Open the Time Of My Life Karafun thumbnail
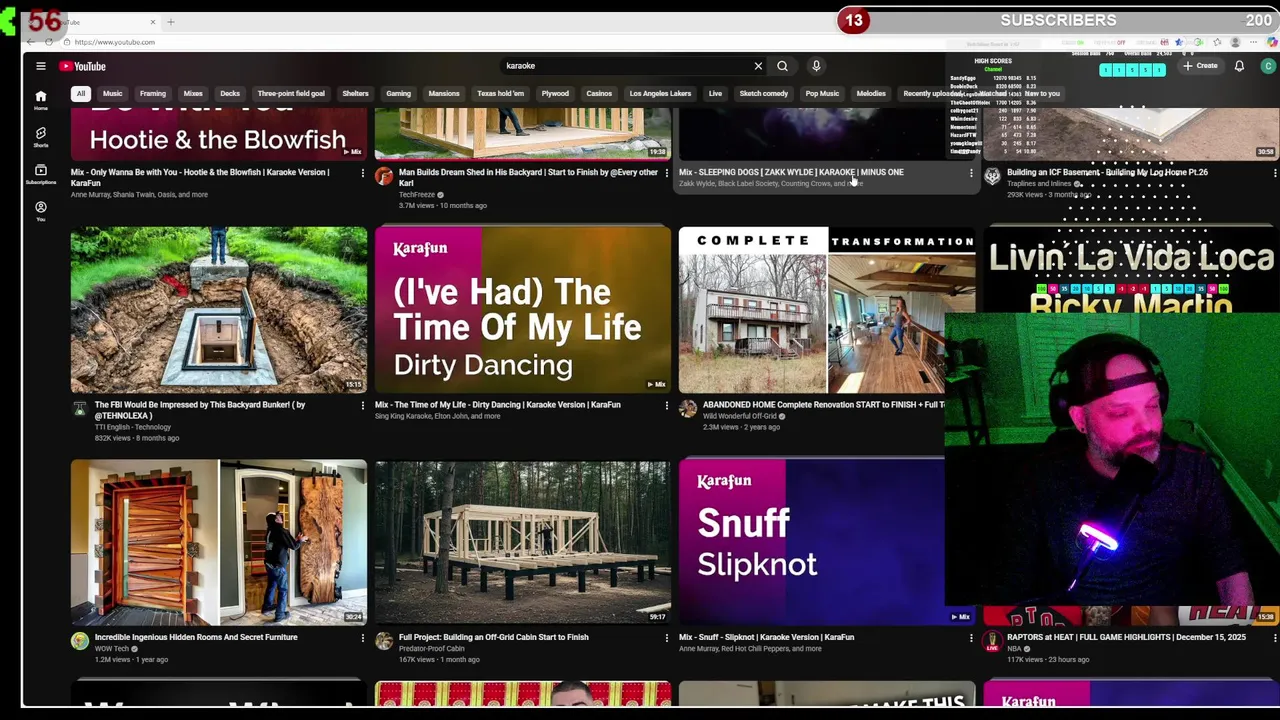1280x720 pixels. 523,310
